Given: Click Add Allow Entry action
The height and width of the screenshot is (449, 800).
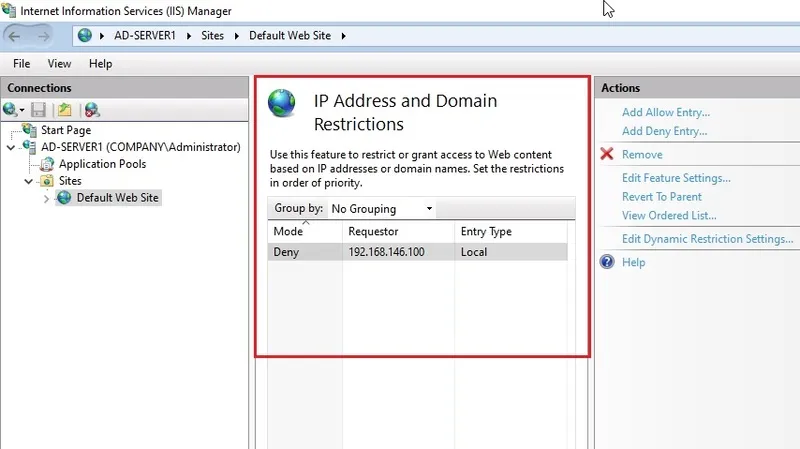Looking at the screenshot, I should [x=666, y=112].
